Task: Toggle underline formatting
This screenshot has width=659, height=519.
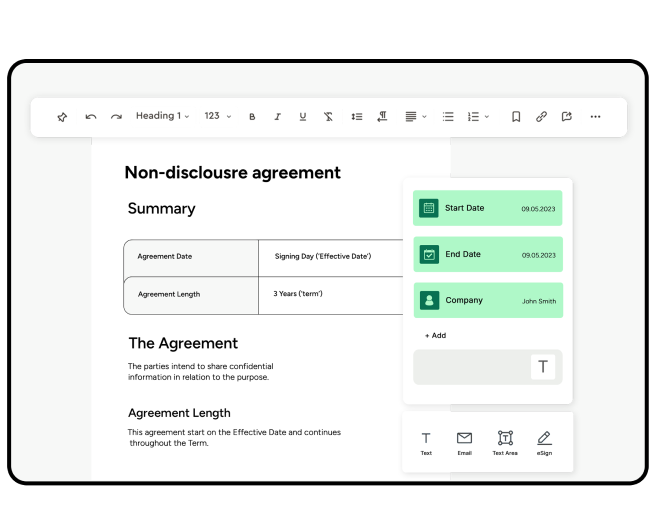Action: pyautogui.click(x=303, y=117)
